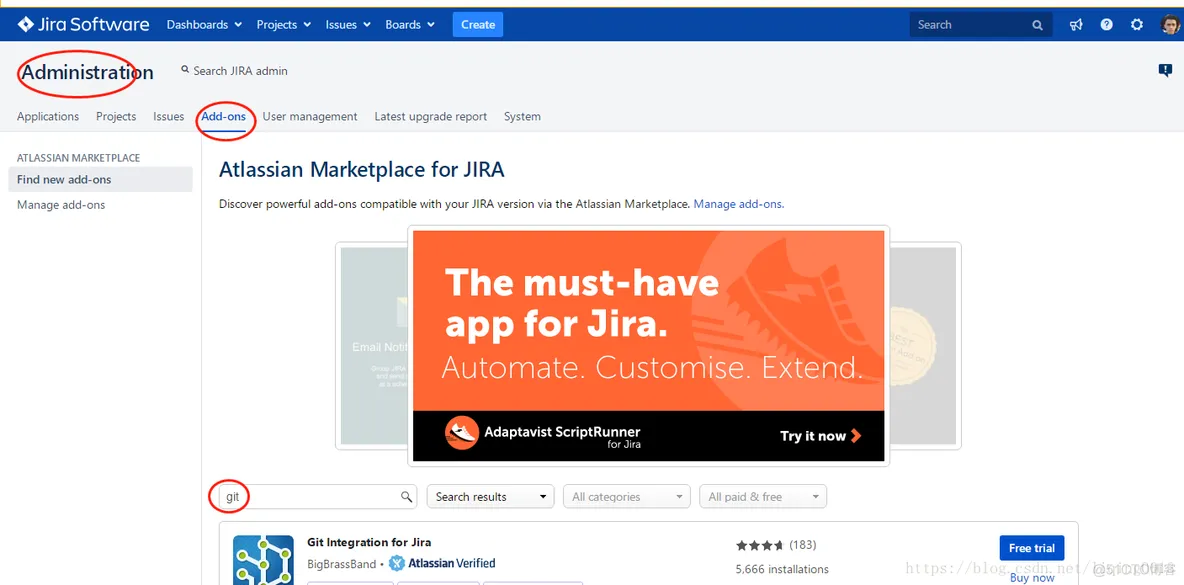Switch to the Issues admin tab
1184x585 pixels.
coord(168,116)
